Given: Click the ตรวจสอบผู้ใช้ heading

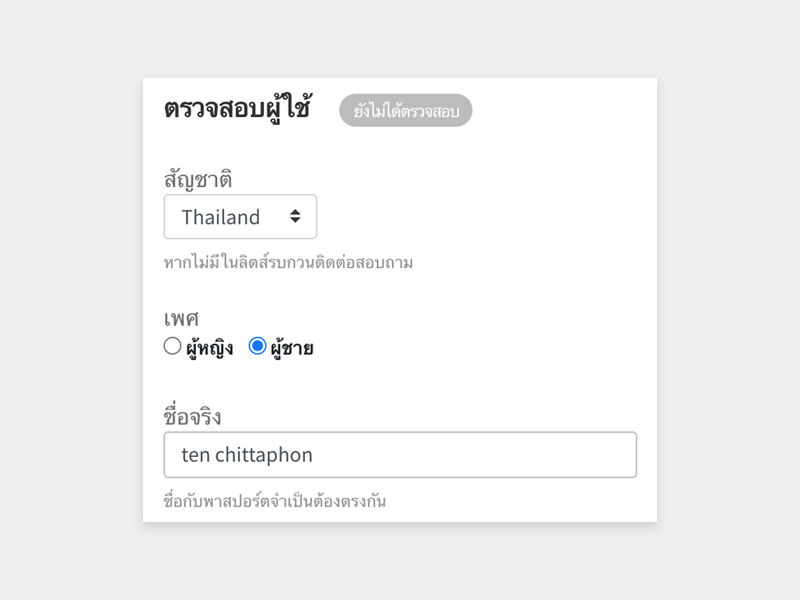Looking at the screenshot, I should click(237, 108).
